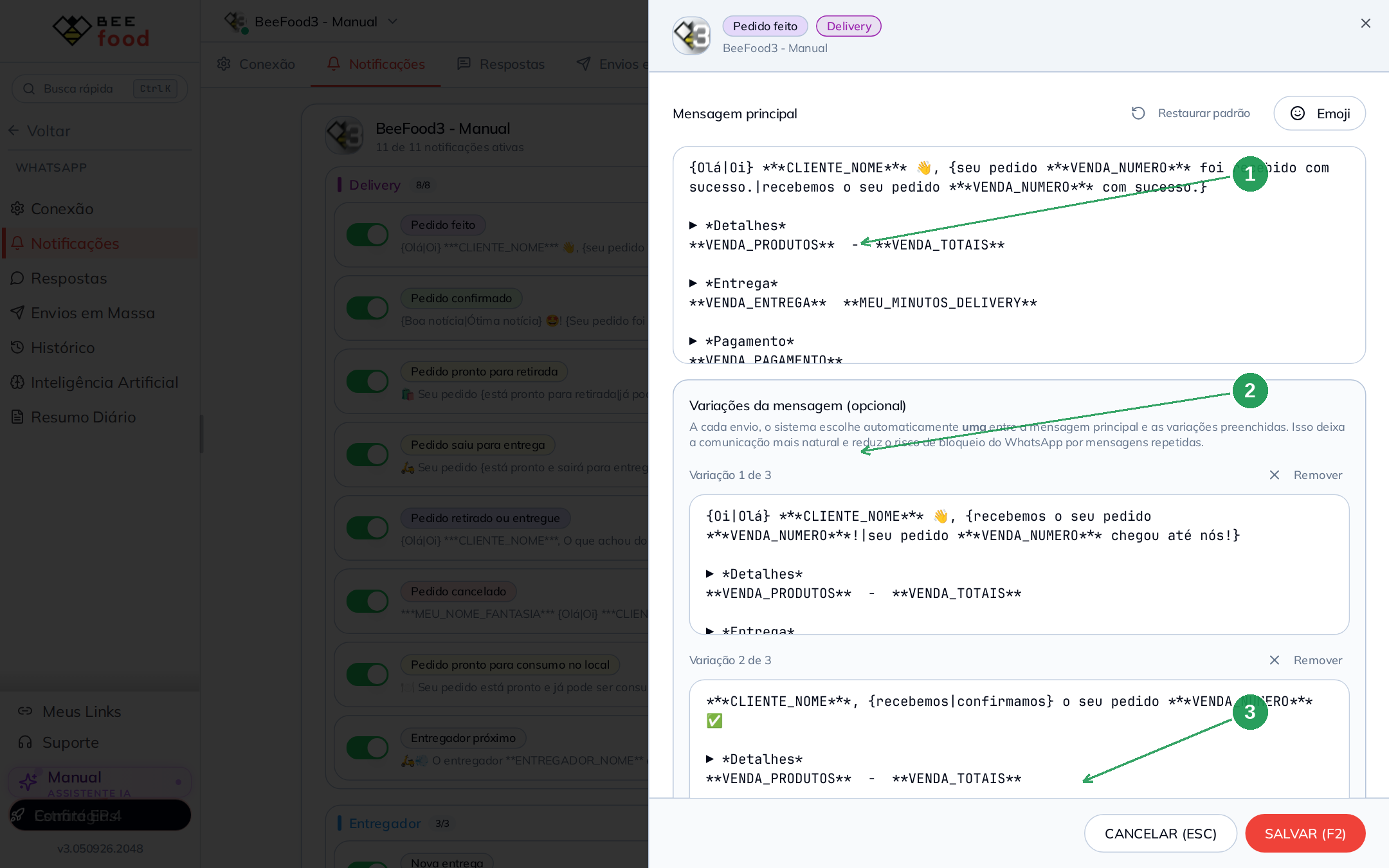Image resolution: width=1389 pixels, height=868 pixels.
Task: Click the Inteligência Artificial brain icon
Action: pos(17,382)
